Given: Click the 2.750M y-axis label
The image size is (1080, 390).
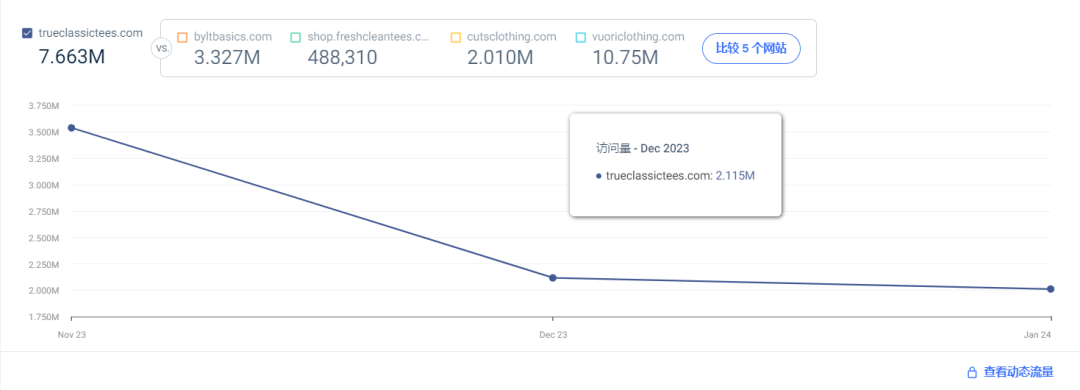Looking at the screenshot, I should (42, 212).
